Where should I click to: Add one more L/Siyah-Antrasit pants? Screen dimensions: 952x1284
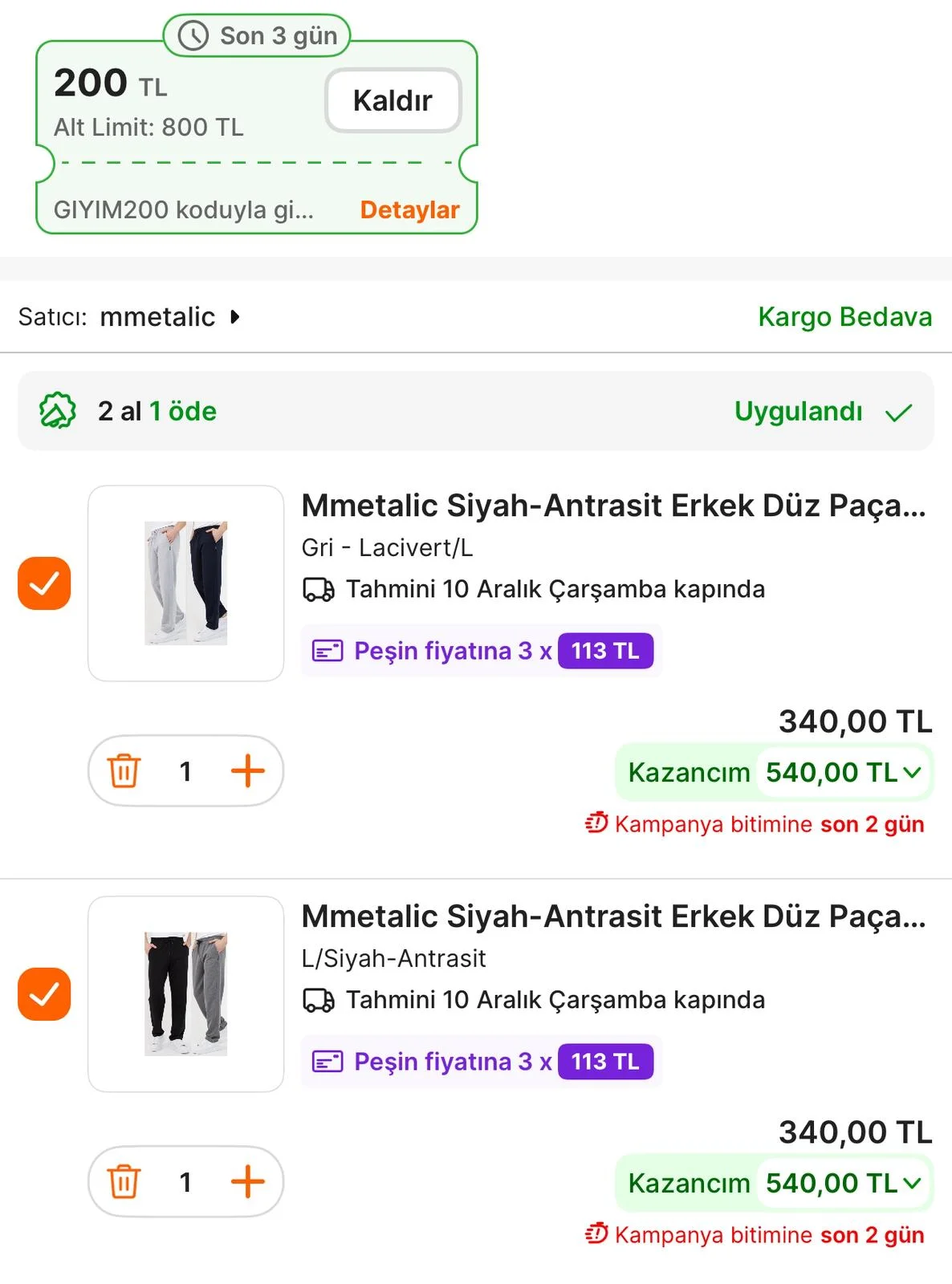pyautogui.click(x=247, y=1182)
